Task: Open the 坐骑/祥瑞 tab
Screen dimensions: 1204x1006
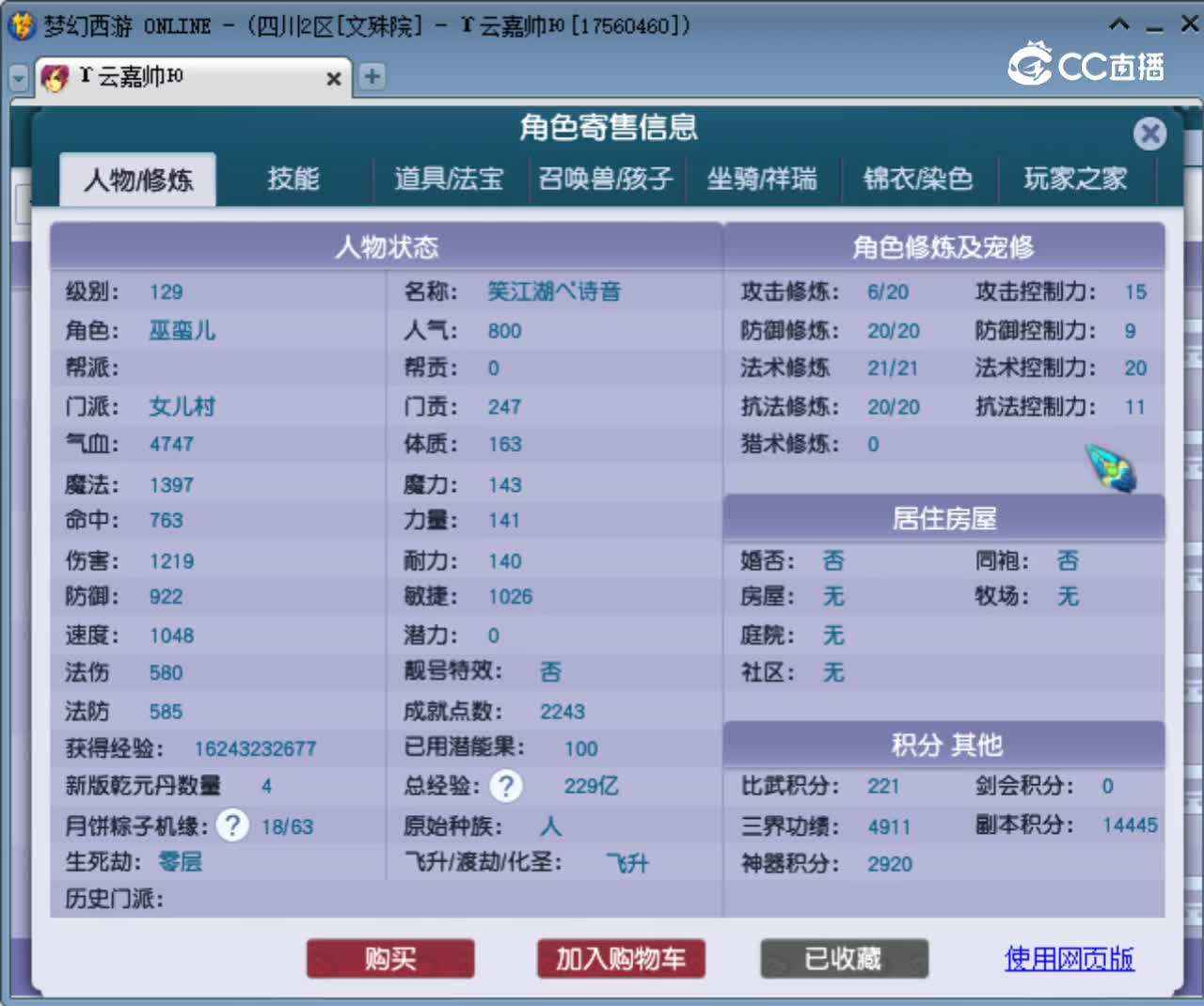Action: click(762, 178)
